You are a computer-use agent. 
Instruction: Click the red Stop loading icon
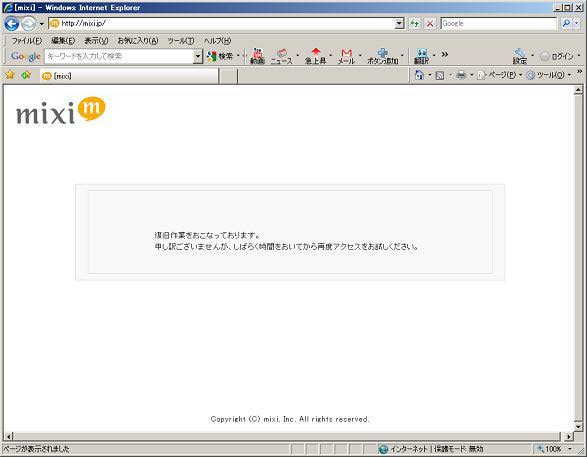click(x=430, y=24)
